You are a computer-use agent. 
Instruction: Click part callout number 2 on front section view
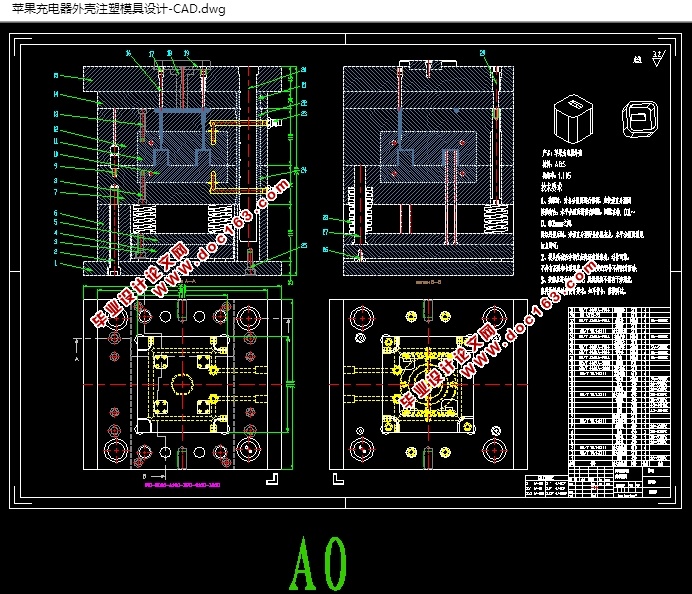pyautogui.click(x=56, y=252)
